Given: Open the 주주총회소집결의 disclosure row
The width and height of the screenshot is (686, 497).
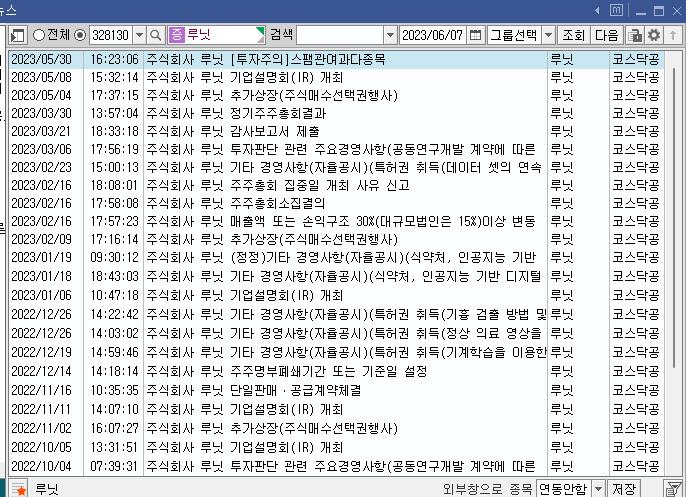Looking at the screenshot, I should point(336,203).
